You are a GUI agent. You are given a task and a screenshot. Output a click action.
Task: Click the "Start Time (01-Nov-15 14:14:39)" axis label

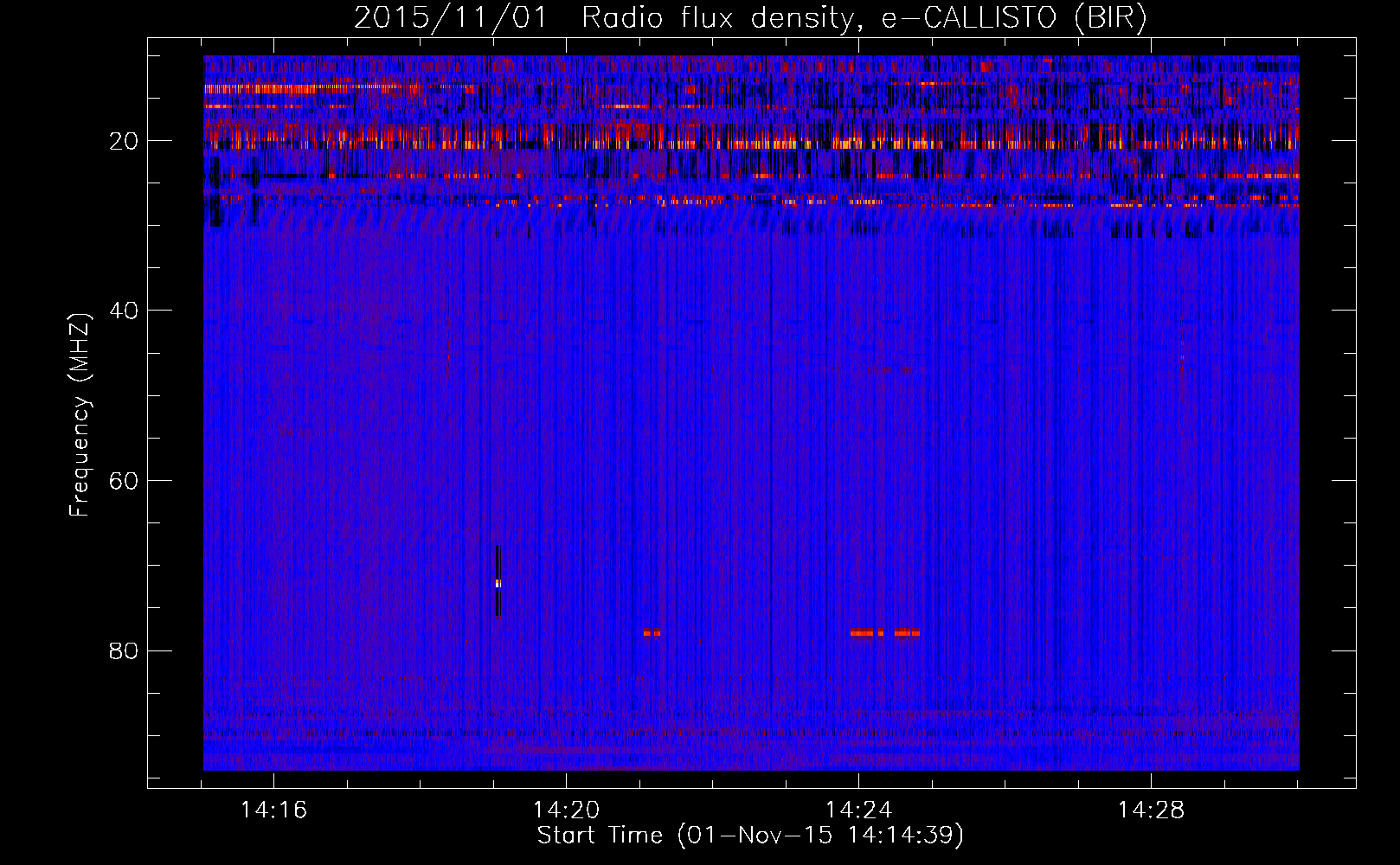point(750,836)
